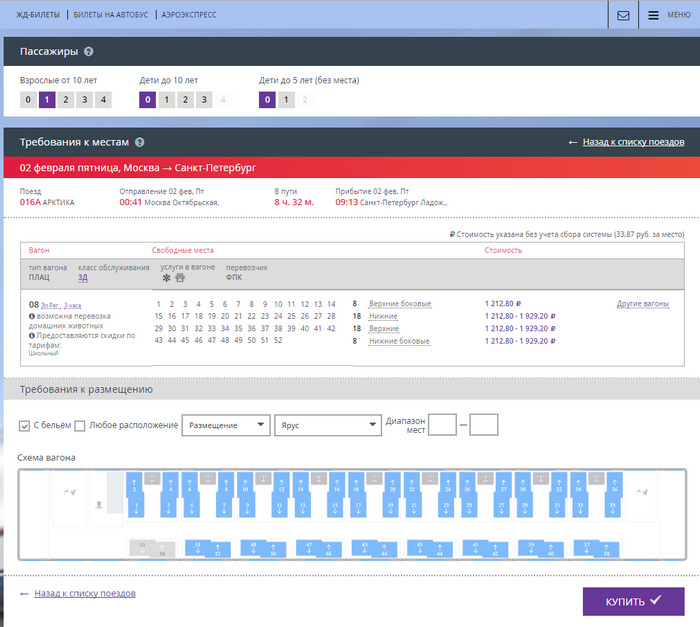Select upper seat 16 on wagon scheme
Screen dimensions: 700x627
pos(337,485)
